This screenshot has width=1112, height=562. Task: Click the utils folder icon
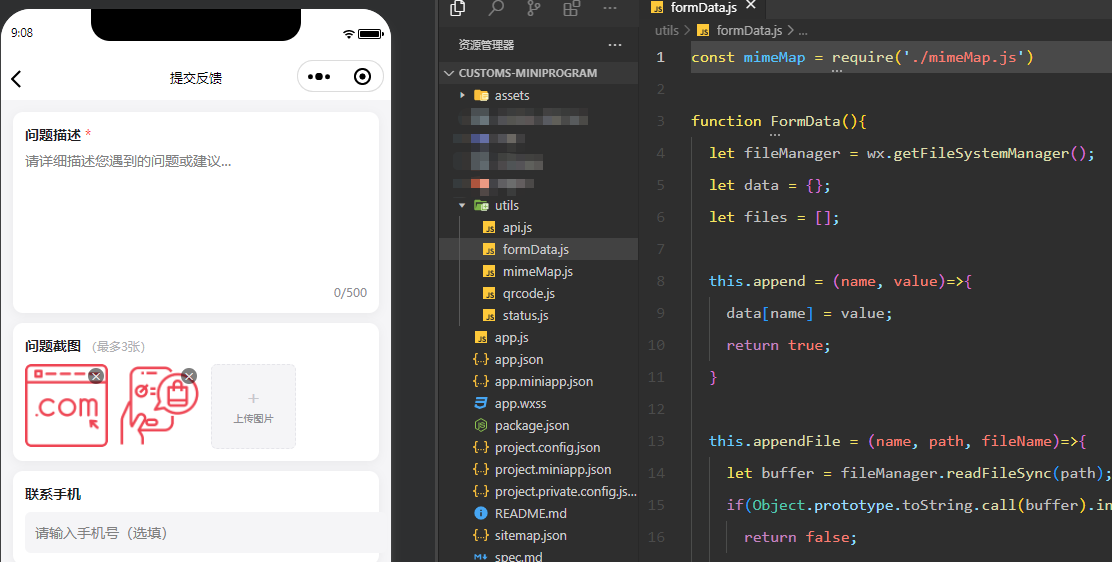click(481, 205)
